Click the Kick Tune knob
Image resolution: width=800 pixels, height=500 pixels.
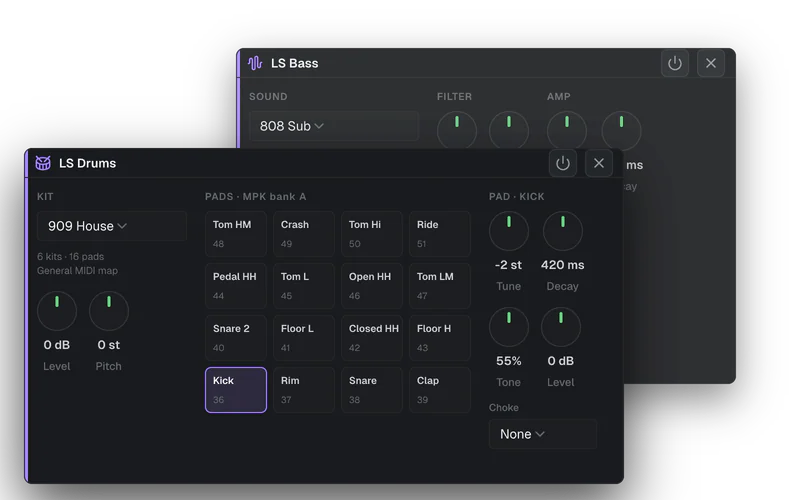tap(509, 231)
